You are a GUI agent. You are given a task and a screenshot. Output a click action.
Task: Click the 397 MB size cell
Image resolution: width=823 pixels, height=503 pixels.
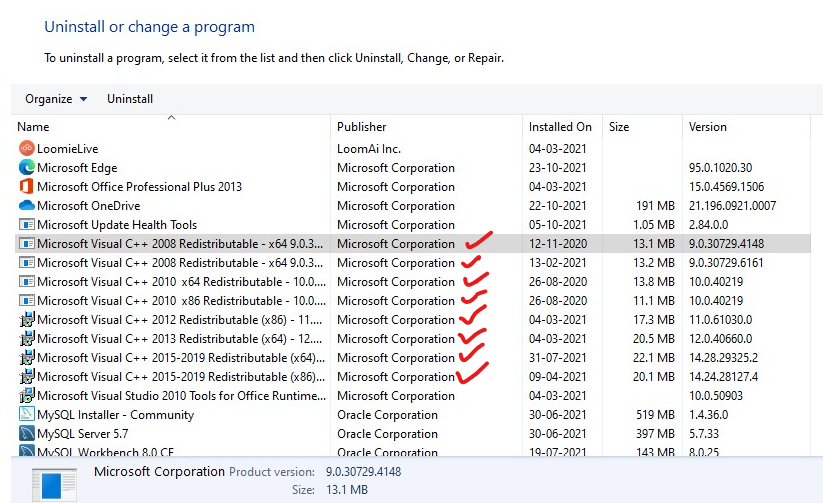(x=655, y=434)
